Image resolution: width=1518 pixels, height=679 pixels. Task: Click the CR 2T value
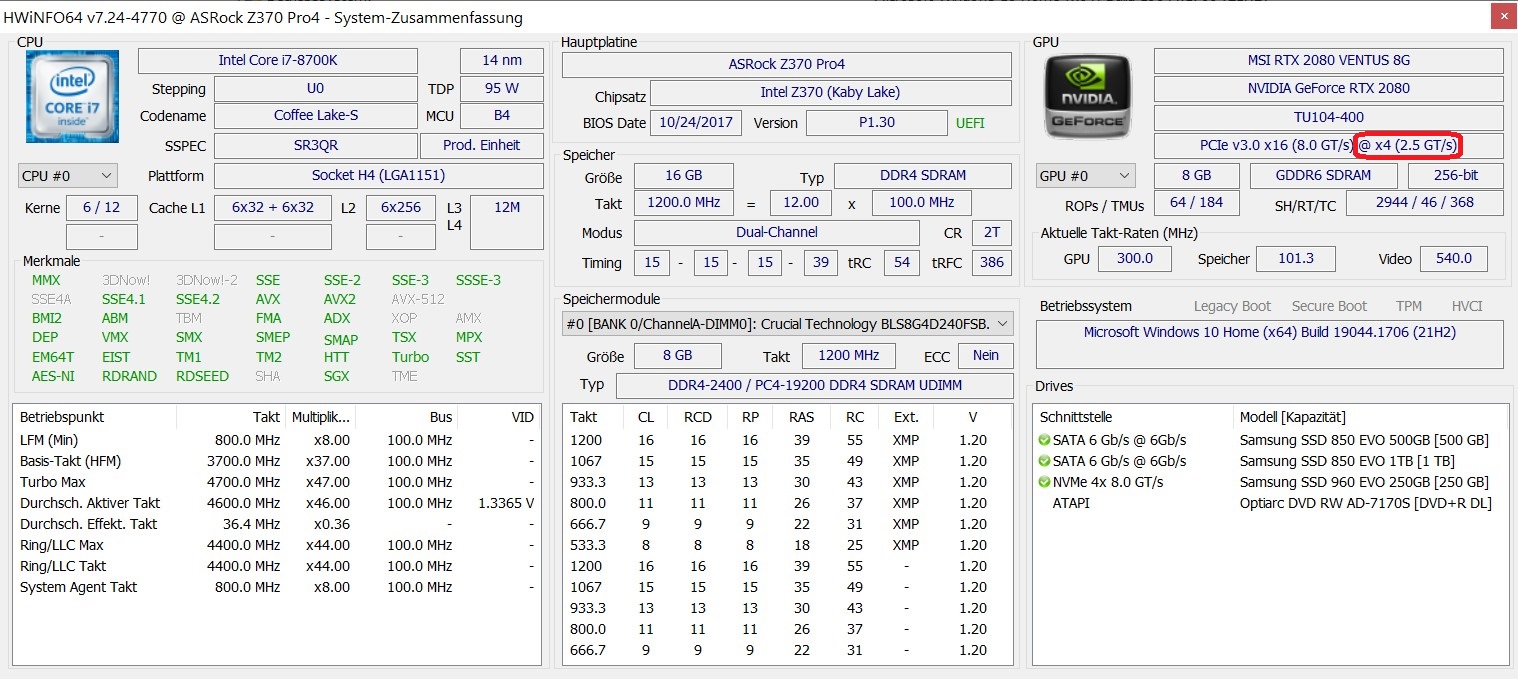click(991, 232)
